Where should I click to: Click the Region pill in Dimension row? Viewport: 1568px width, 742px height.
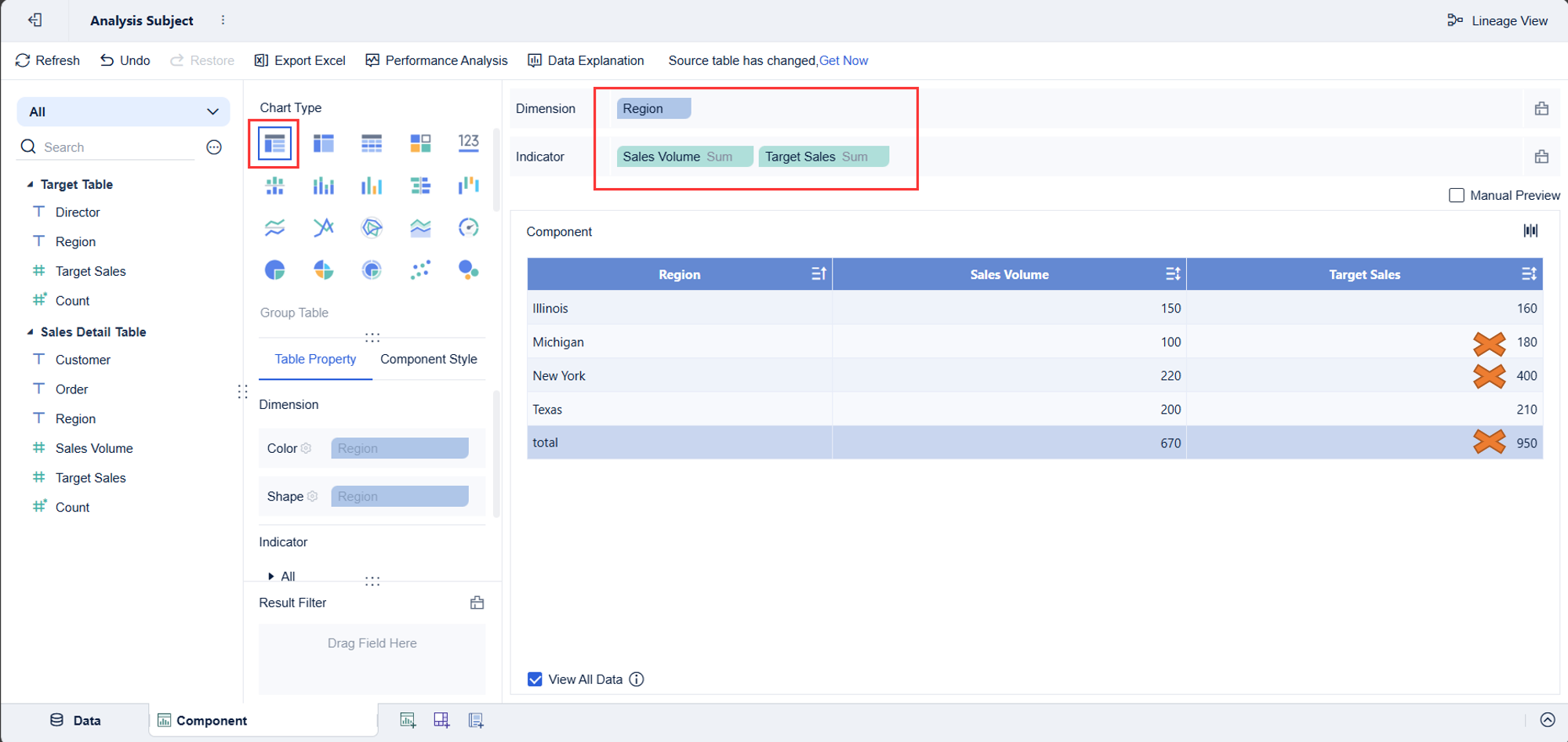[652, 108]
